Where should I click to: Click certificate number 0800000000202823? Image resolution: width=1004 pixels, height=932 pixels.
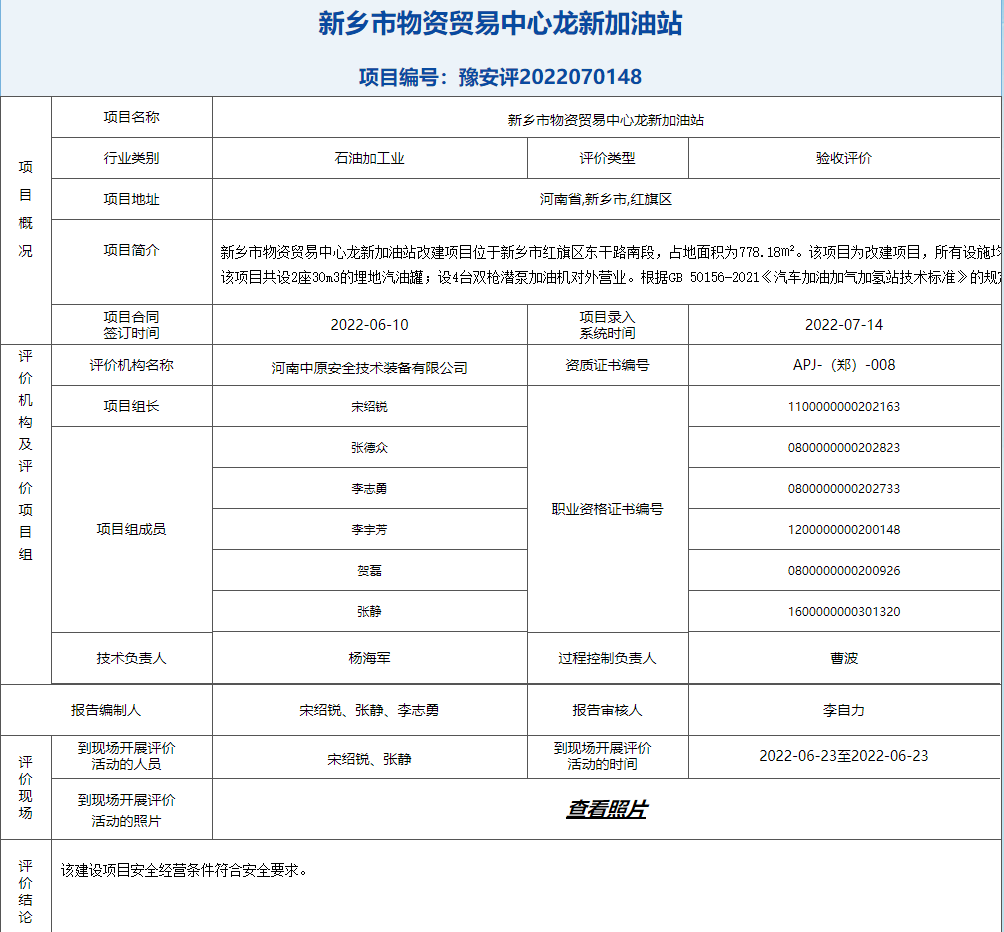coord(844,447)
